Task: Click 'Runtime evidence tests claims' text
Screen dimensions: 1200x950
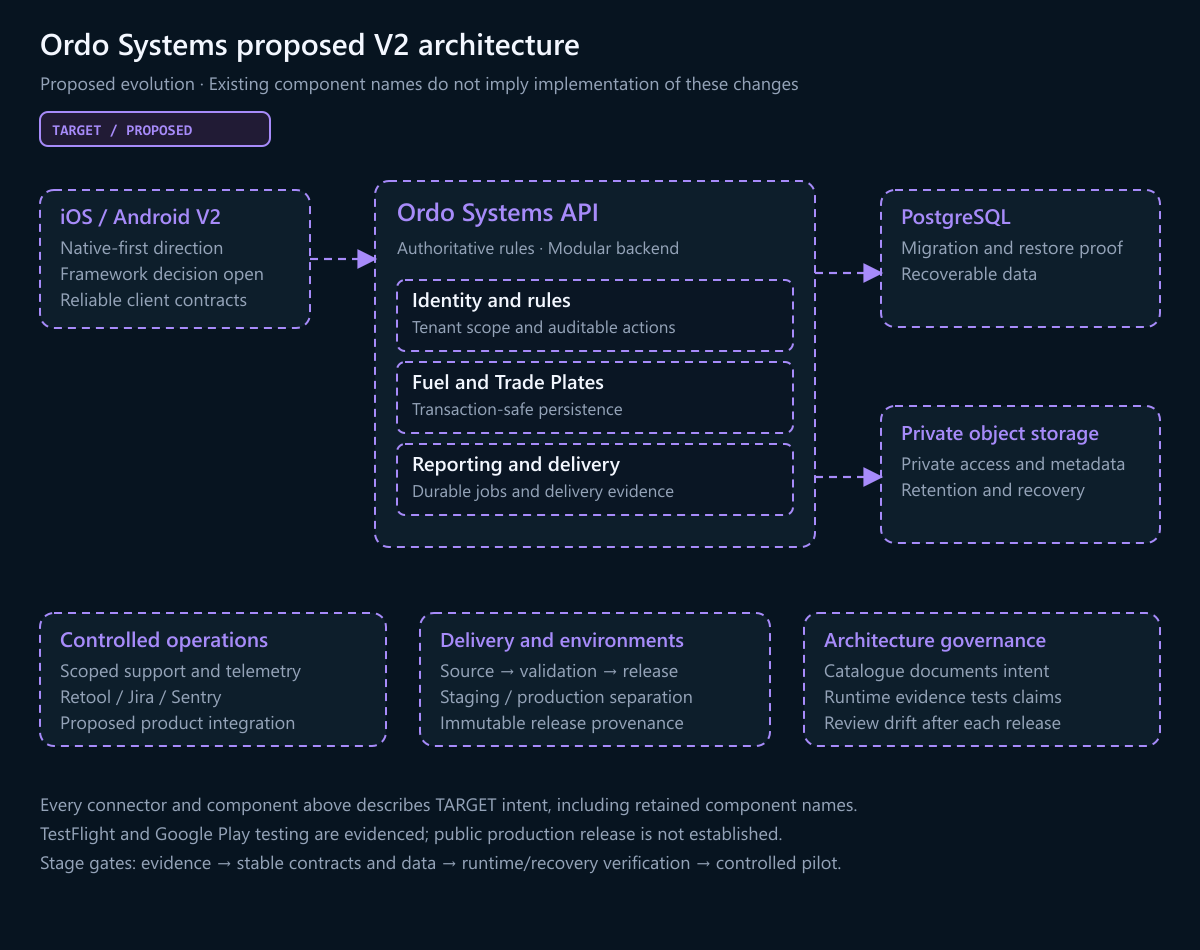Action: coord(943,697)
